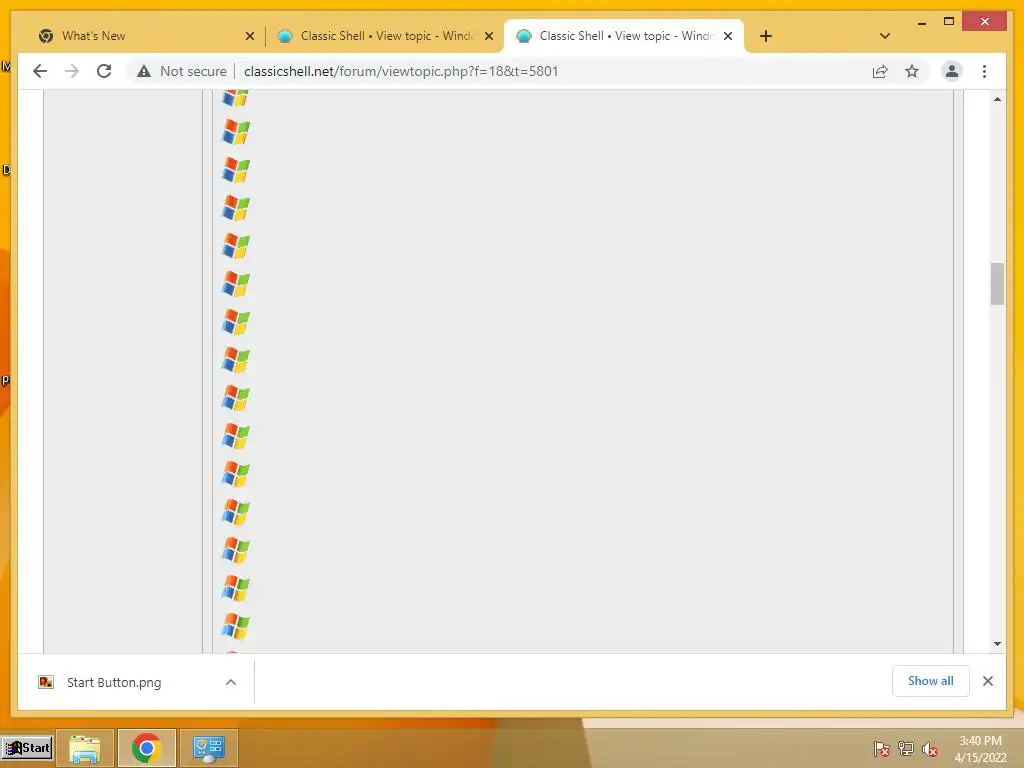Share this page using the share icon

[880, 71]
